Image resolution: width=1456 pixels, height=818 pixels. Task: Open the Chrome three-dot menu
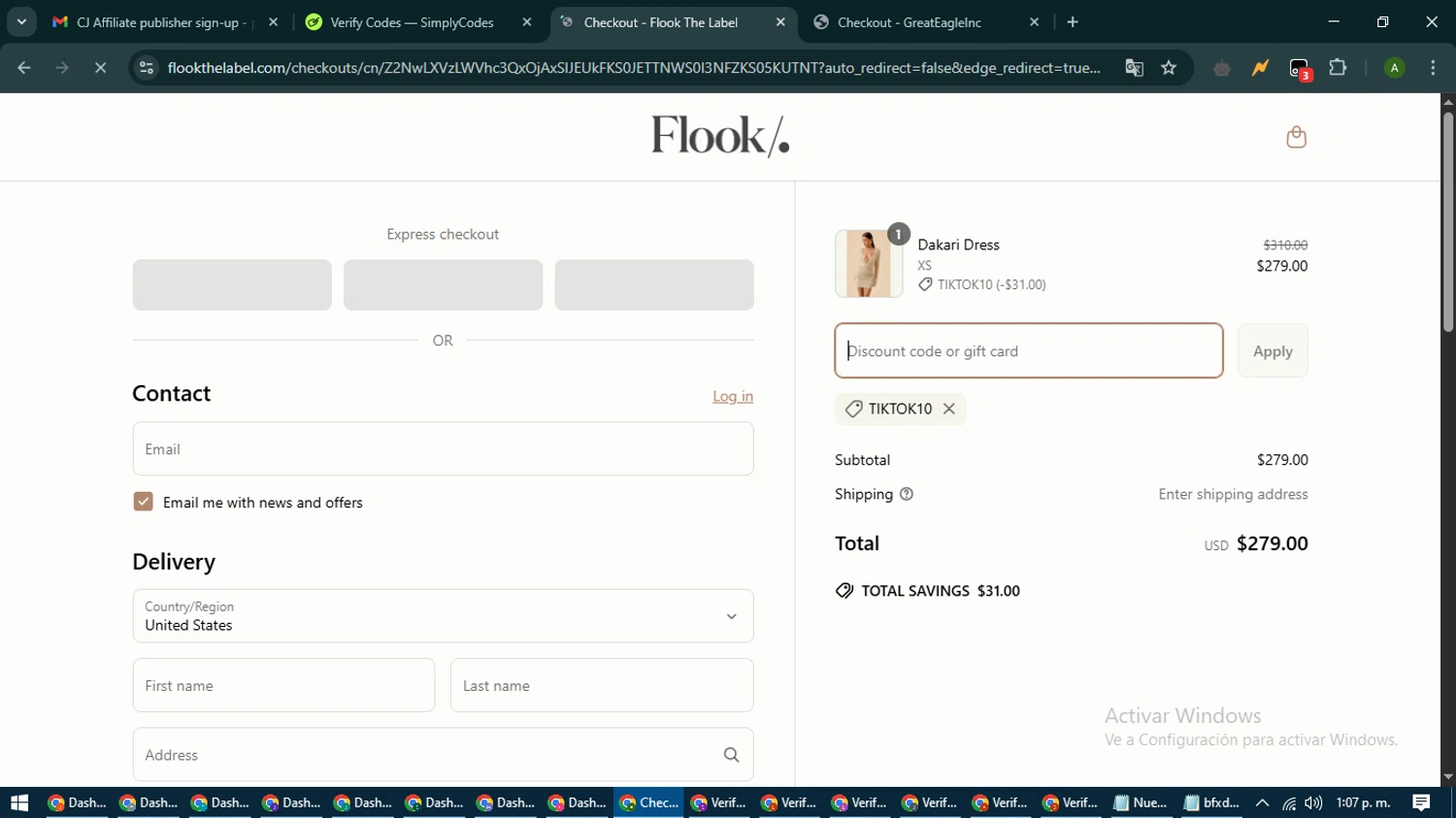(1433, 68)
